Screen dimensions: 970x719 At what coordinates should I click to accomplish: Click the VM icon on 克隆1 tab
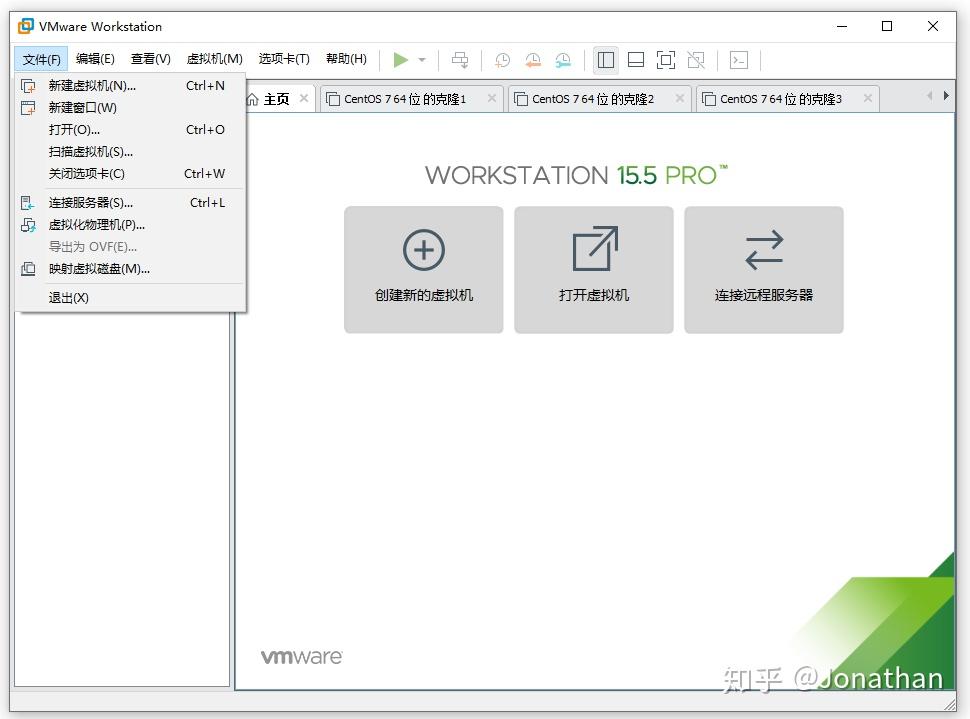333,99
